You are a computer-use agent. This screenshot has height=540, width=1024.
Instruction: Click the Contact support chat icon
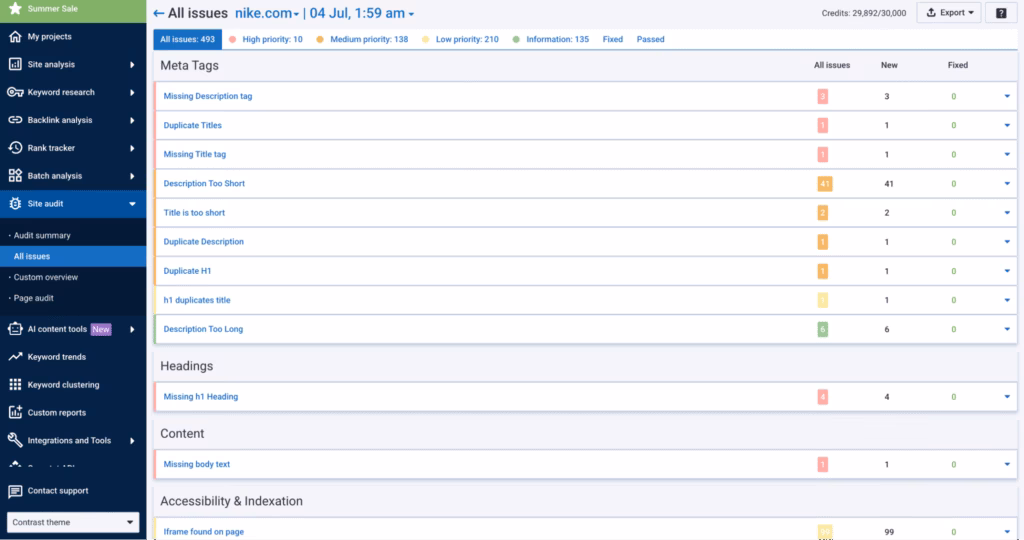point(15,491)
